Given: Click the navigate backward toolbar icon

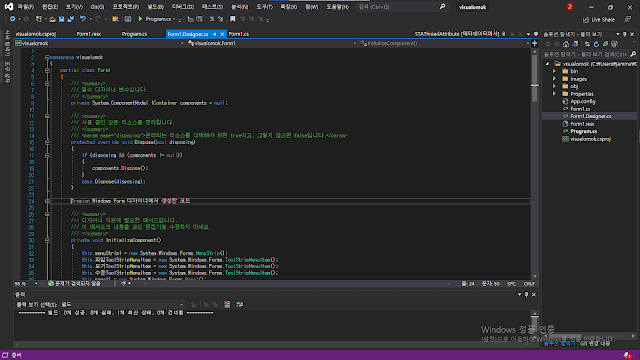Looking at the screenshot, I should pyautogui.click(x=13, y=19).
